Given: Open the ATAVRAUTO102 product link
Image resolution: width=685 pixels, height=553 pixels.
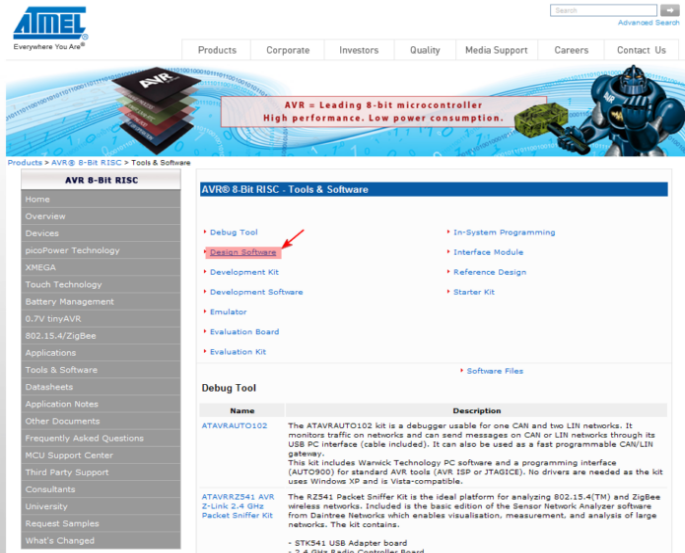Looking at the screenshot, I should pos(234,425).
